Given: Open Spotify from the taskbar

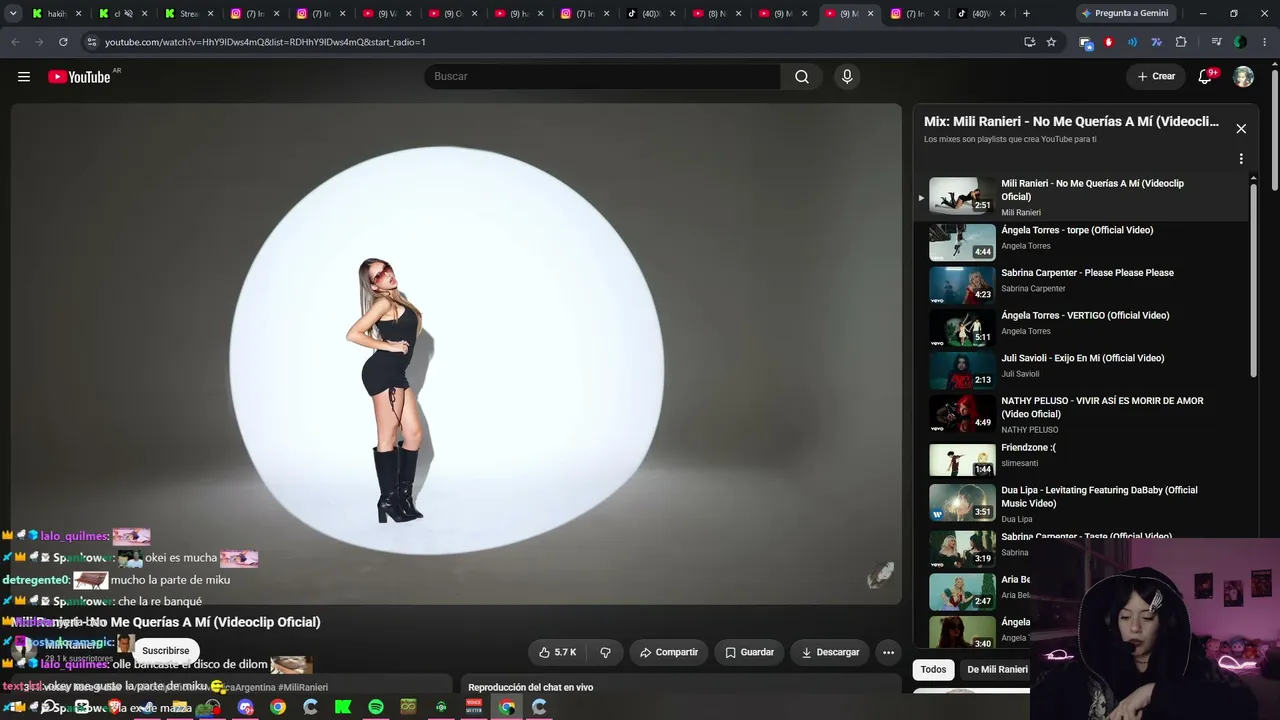Looking at the screenshot, I should 376,707.
